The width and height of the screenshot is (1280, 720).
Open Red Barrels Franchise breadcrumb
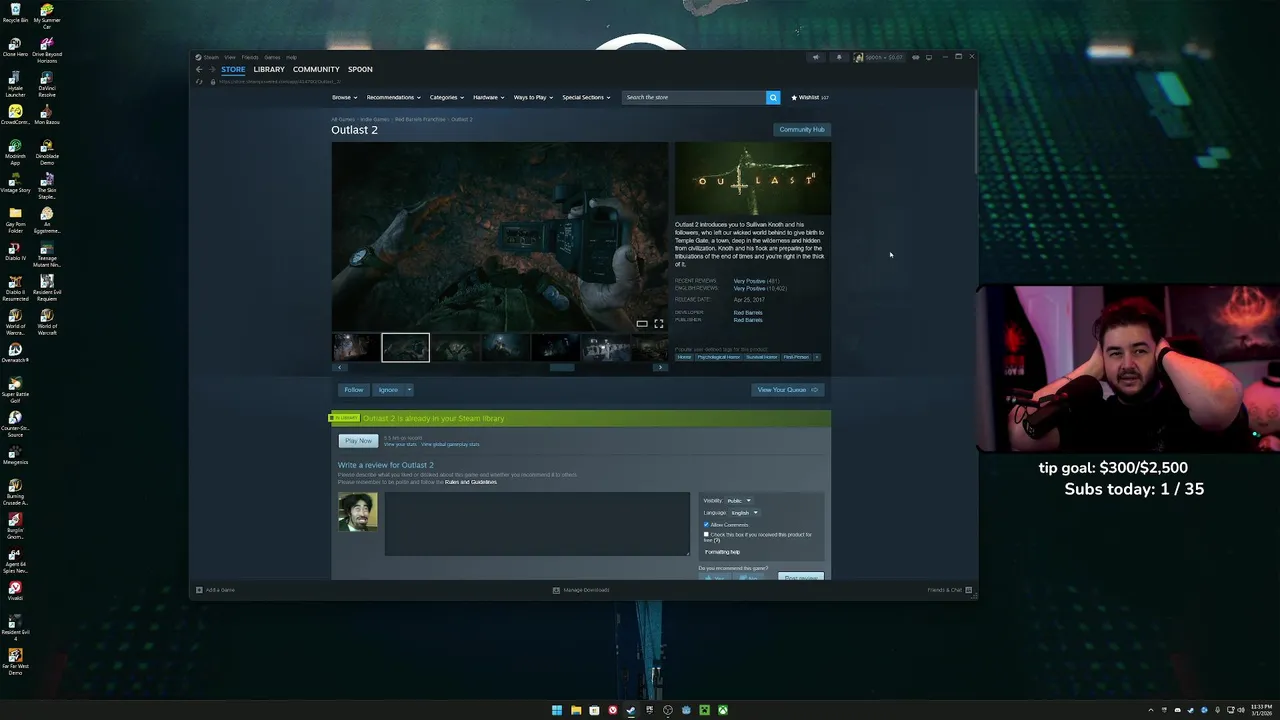(420, 119)
